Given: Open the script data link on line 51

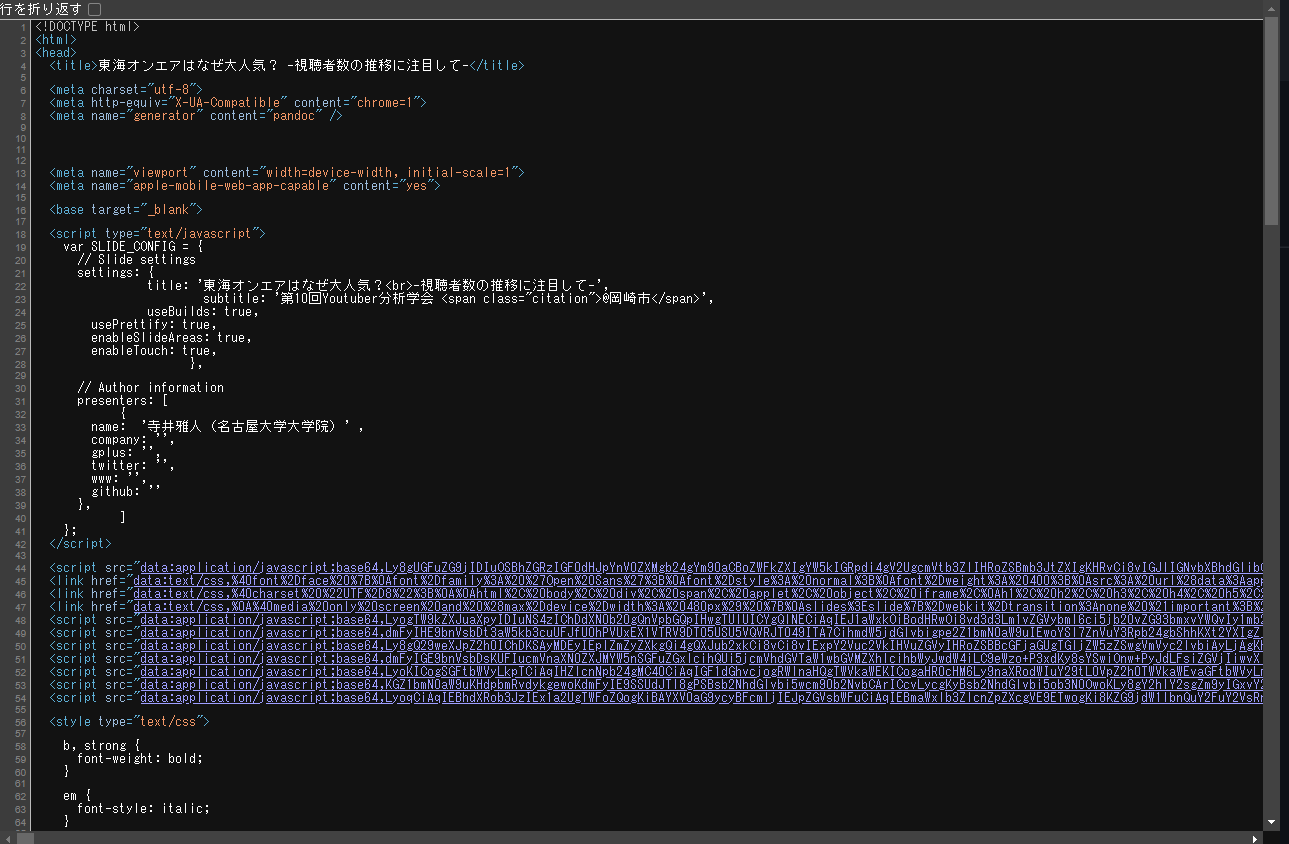Looking at the screenshot, I should click(x=701, y=659).
